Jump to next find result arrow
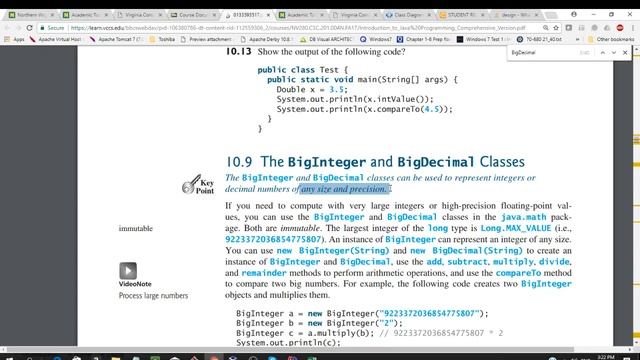This screenshot has width=640, height=360. [613, 53]
